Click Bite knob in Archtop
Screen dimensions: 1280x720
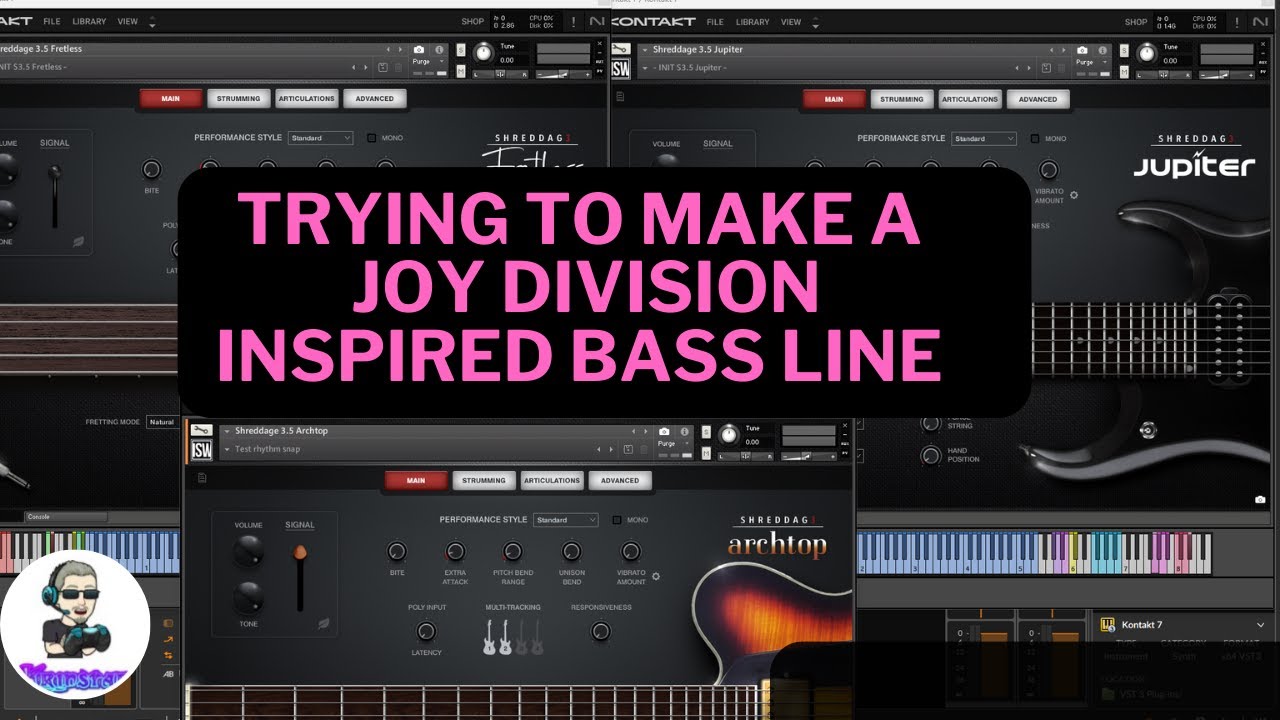click(397, 551)
